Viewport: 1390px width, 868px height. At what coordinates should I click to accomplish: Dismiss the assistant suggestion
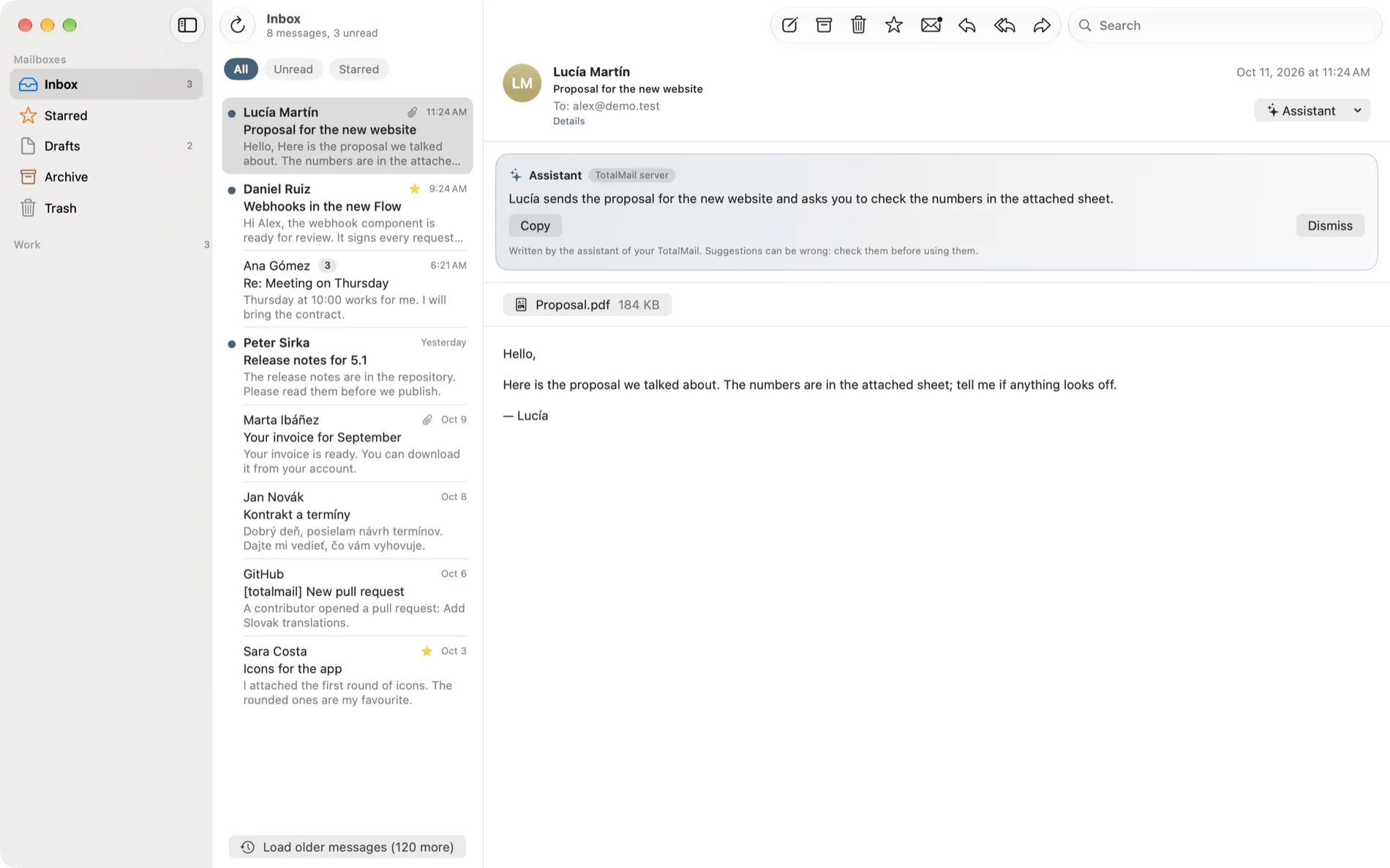pos(1329,226)
